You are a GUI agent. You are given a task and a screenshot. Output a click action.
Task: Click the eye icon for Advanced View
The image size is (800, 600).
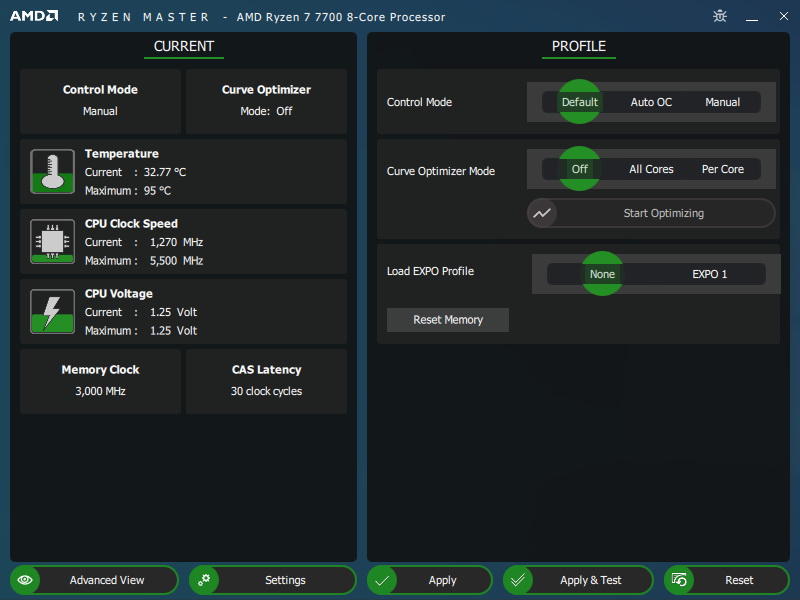(25, 580)
